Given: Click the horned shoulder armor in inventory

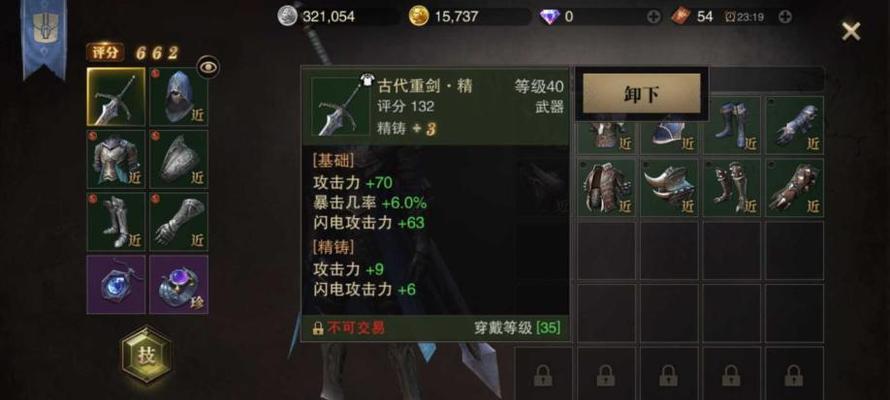Looking at the screenshot, I should [669, 188].
